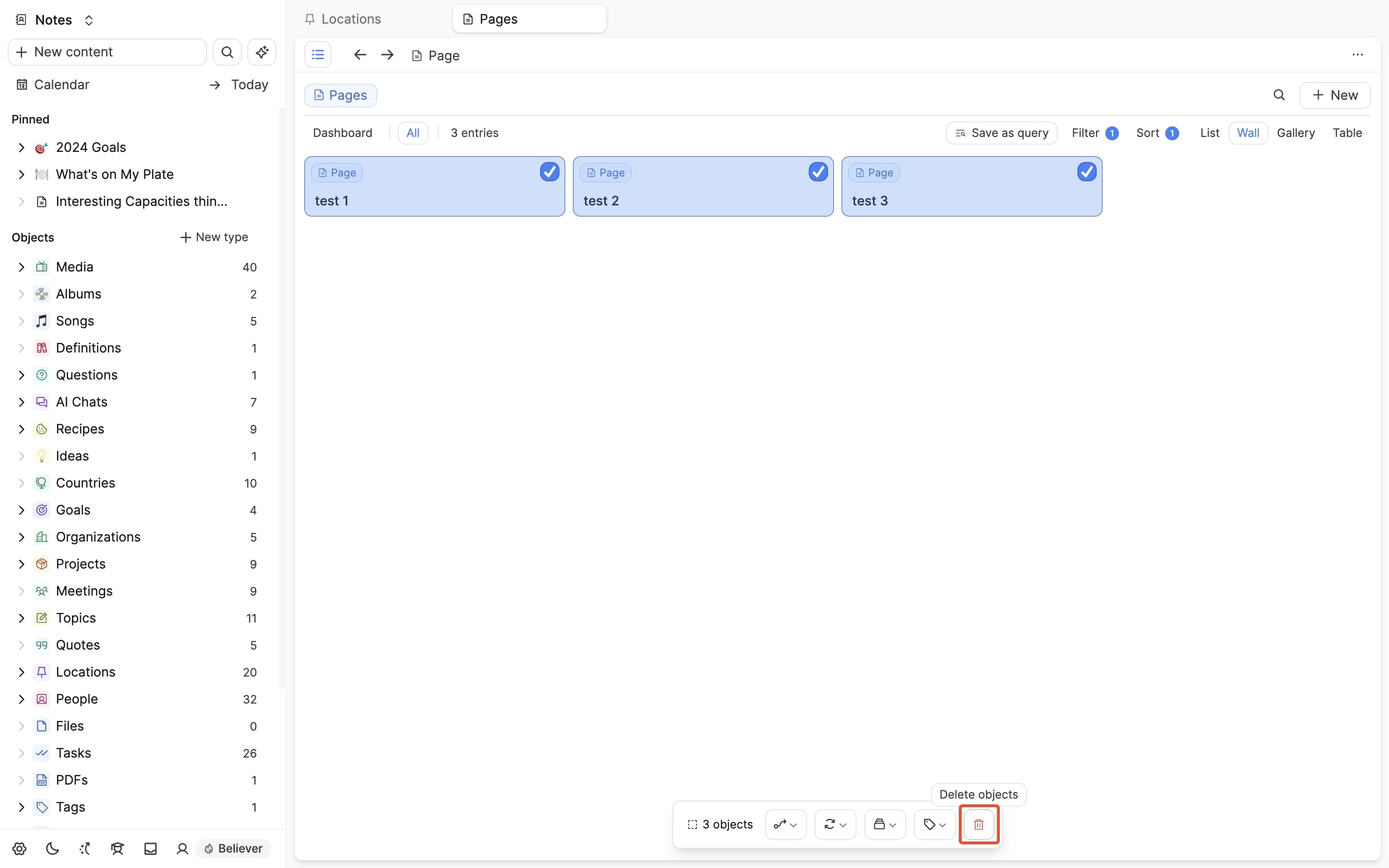Click the delete objects trash icon
This screenshot has width=1389, height=868.
(979, 825)
